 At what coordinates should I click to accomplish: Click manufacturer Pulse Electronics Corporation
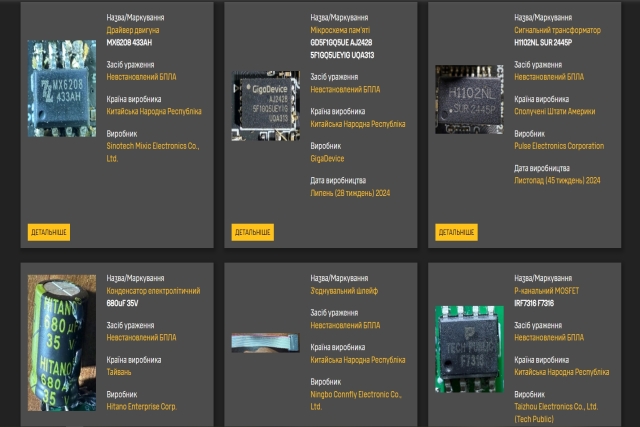pyautogui.click(x=559, y=146)
